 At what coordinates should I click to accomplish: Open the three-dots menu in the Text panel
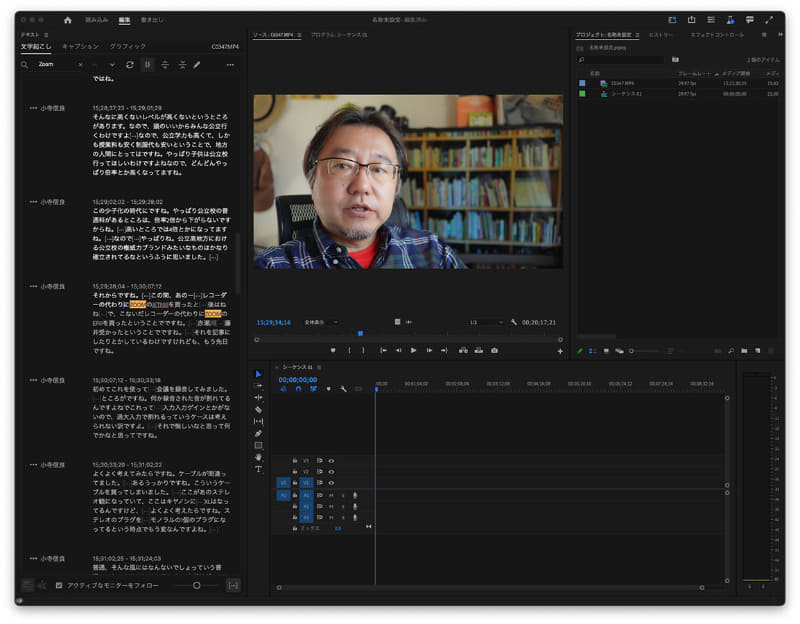tap(230, 65)
